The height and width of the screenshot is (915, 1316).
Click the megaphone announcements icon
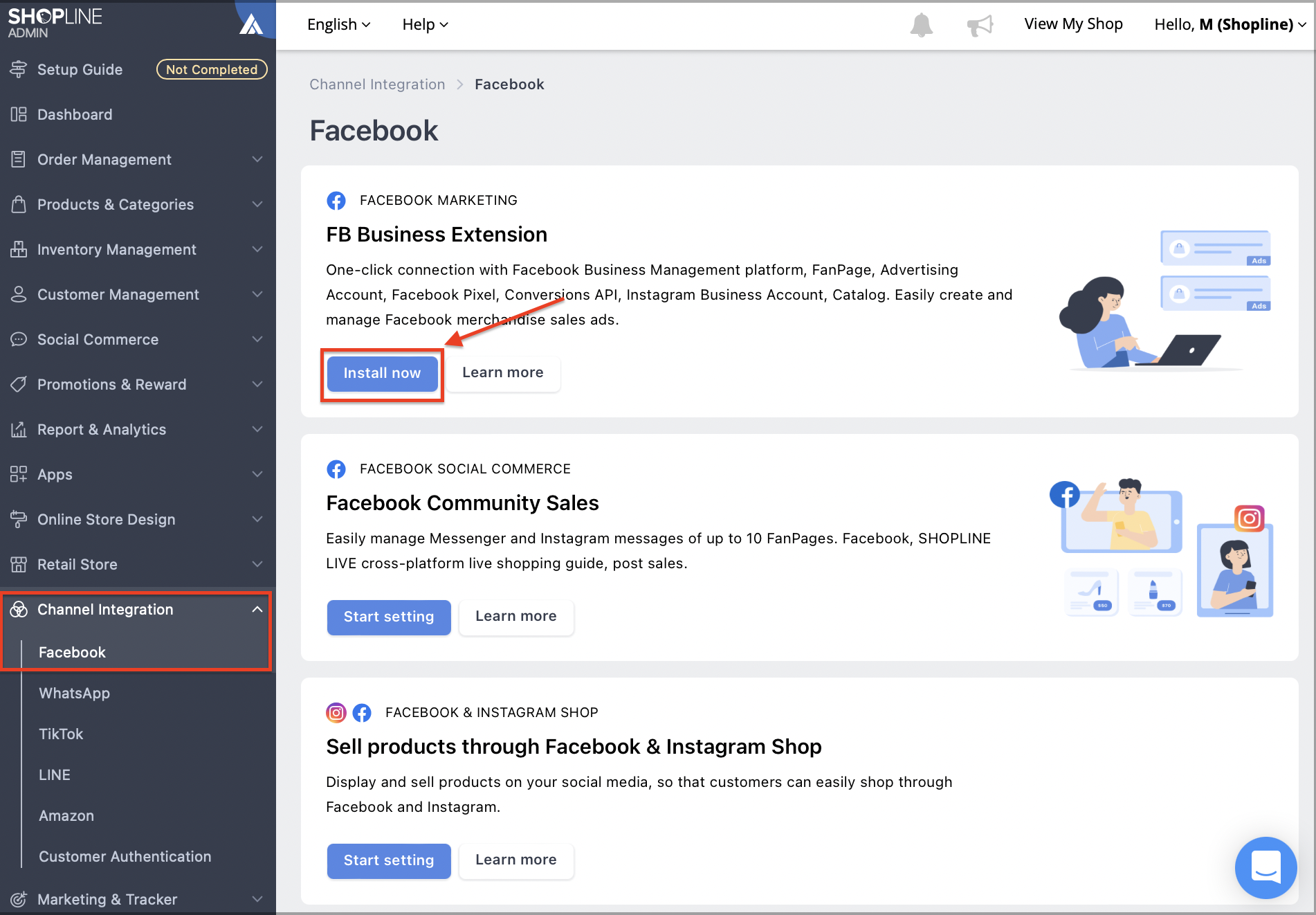click(980, 25)
